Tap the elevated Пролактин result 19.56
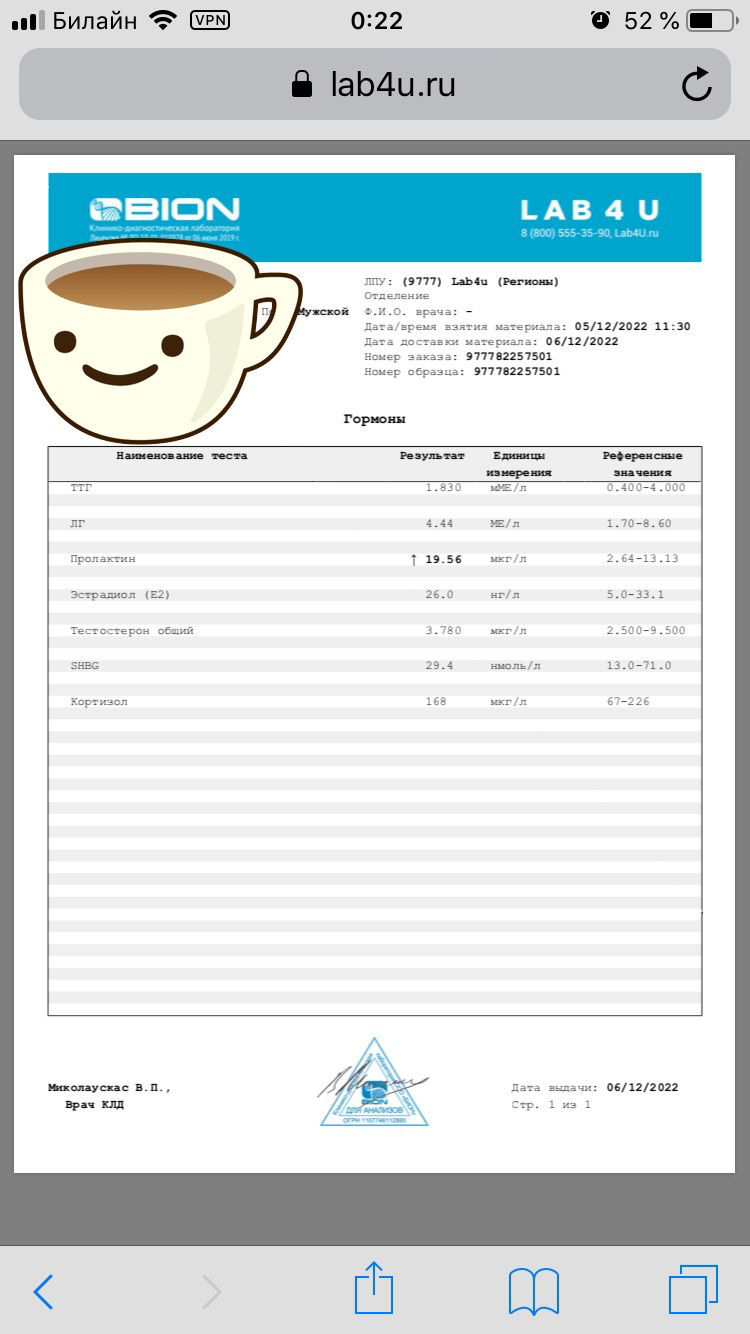 click(443, 559)
